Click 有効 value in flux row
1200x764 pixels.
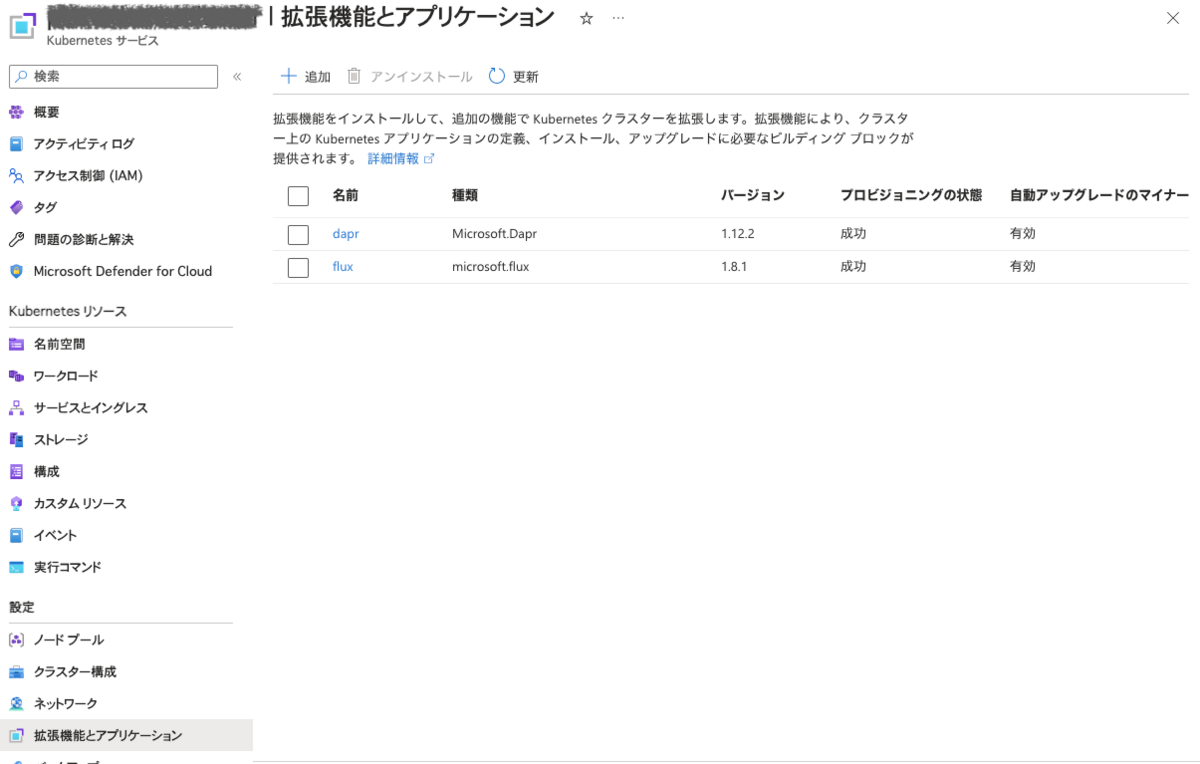[1023, 267]
